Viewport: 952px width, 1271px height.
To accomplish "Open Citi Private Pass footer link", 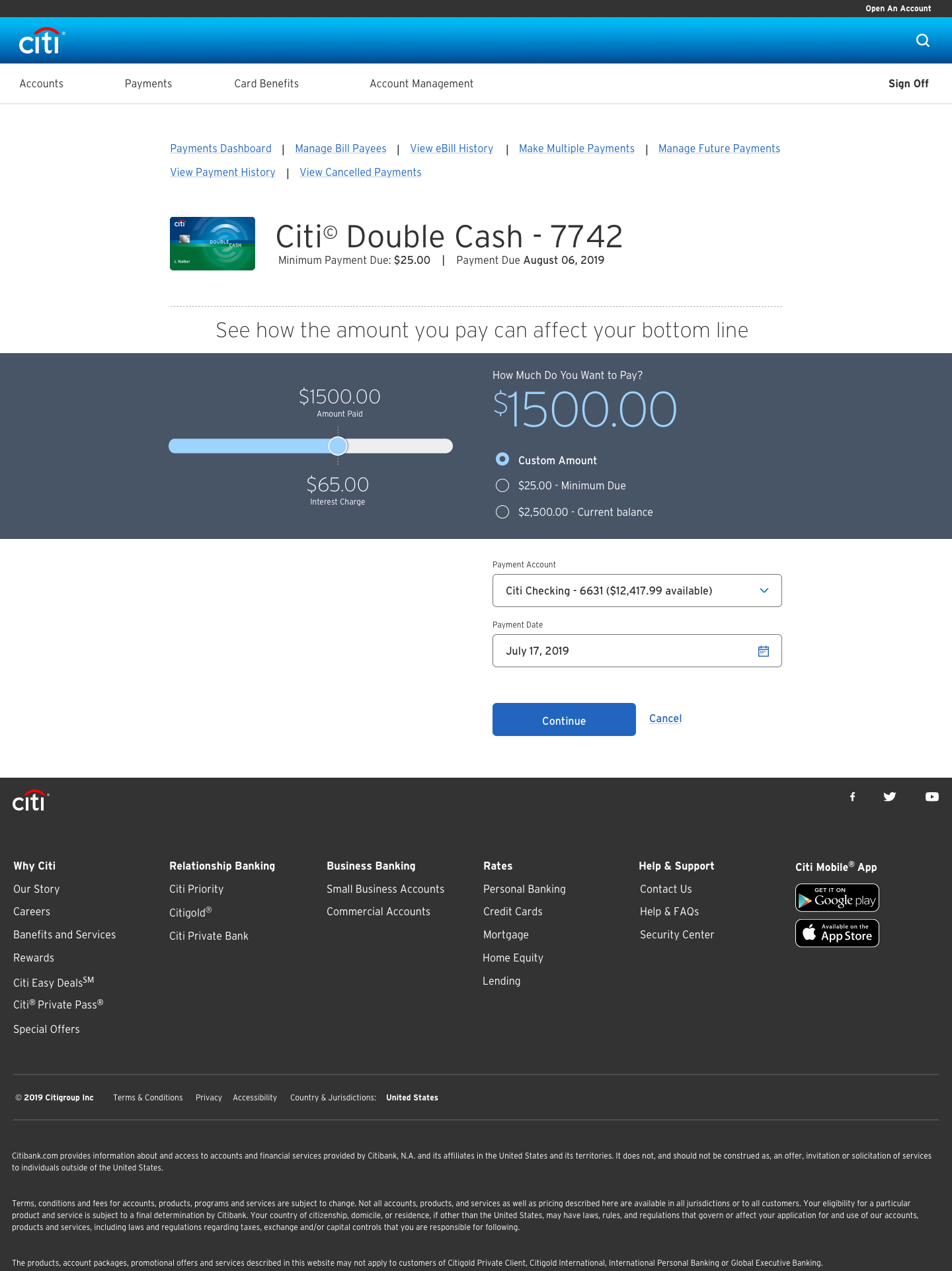I will (58, 1004).
